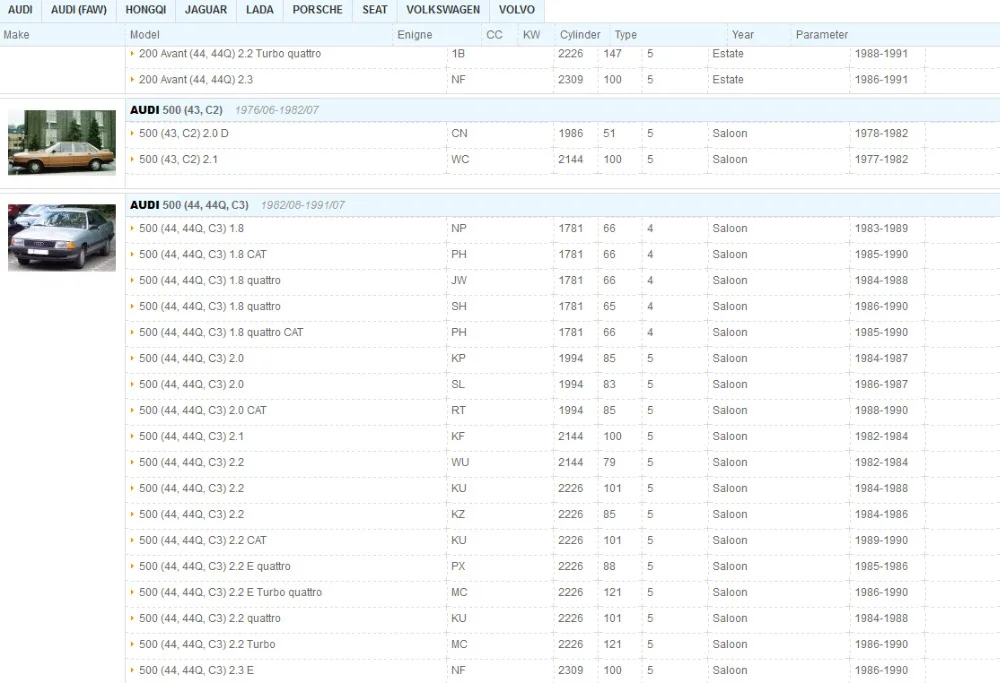The height and width of the screenshot is (683, 1000).
Task: Click arrow bullet beside 500 (43, C2) 2.0 D
Action: (x=132, y=133)
